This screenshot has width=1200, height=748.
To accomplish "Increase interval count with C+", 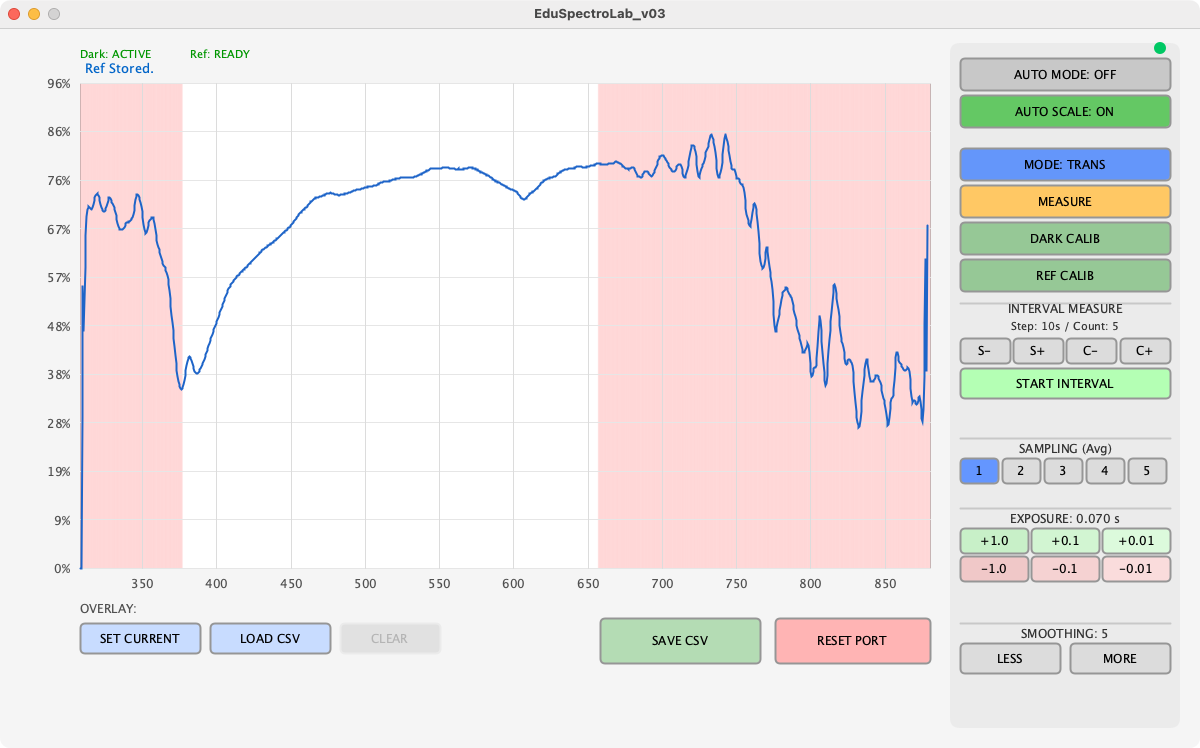I will 1145,351.
